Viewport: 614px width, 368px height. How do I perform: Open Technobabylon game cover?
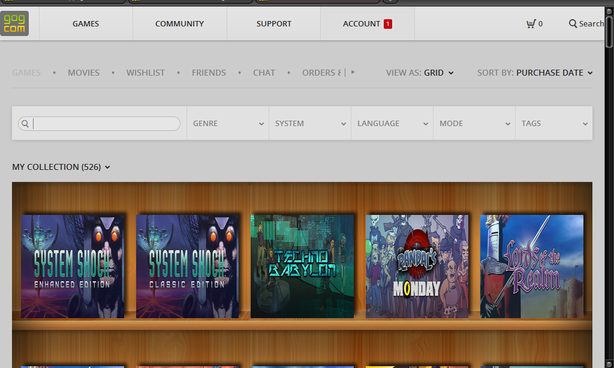[x=302, y=266]
